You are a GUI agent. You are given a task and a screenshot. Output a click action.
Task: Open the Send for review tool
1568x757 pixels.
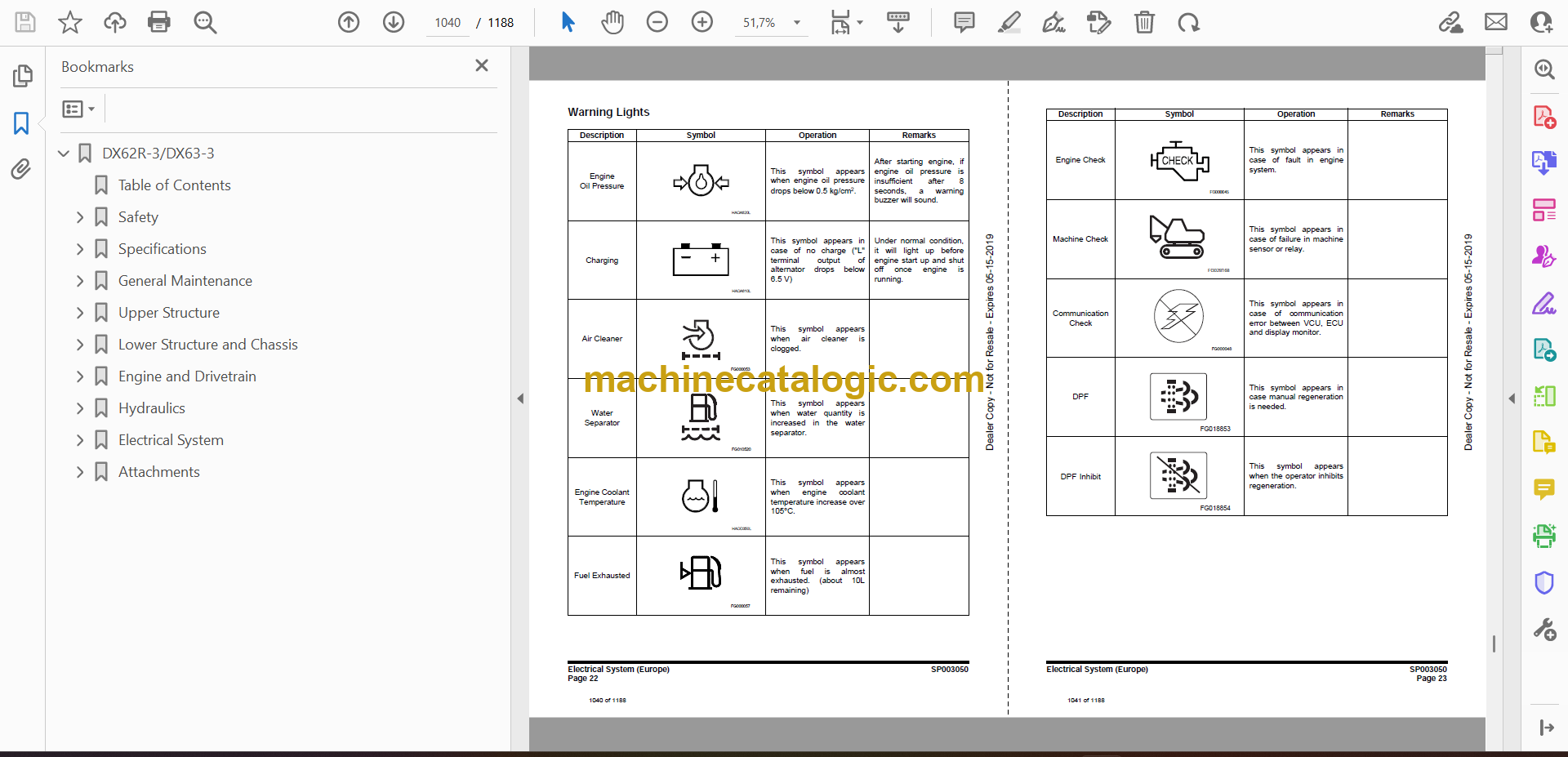pos(1544,350)
